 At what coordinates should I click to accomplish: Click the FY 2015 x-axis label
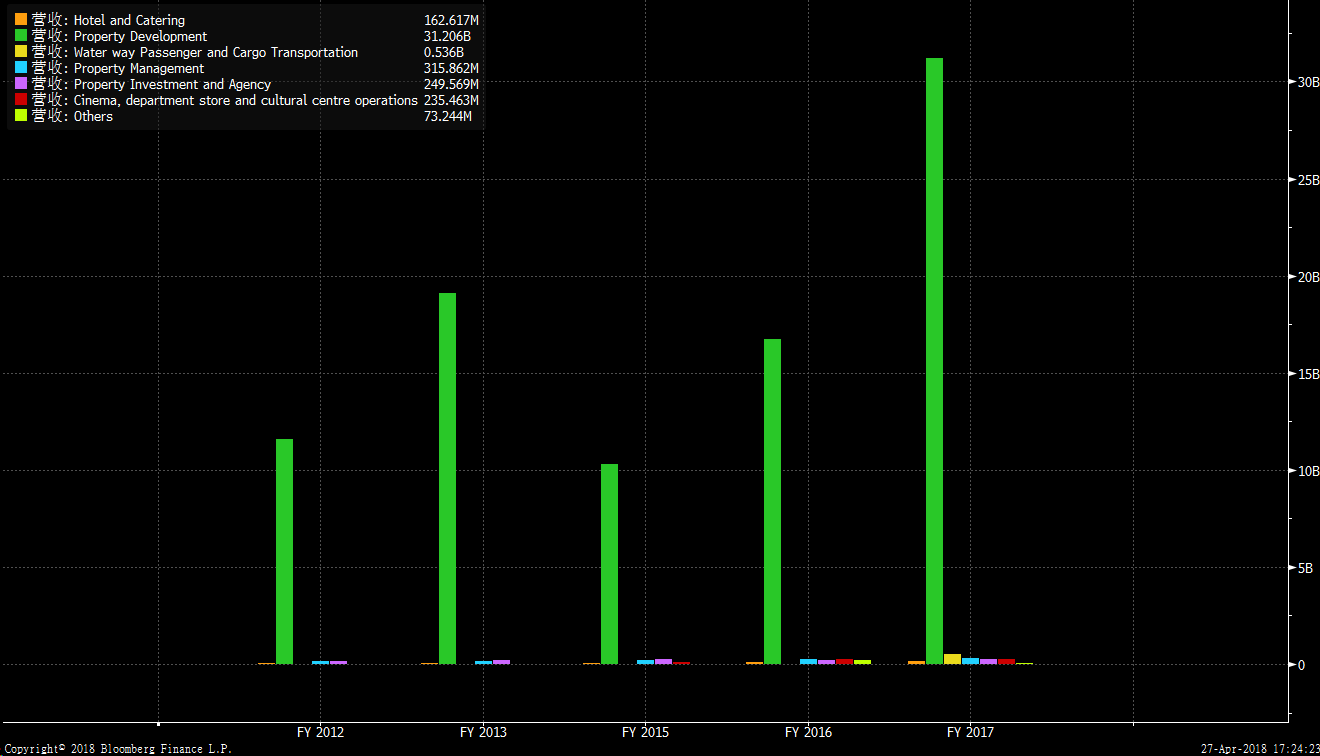click(646, 732)
